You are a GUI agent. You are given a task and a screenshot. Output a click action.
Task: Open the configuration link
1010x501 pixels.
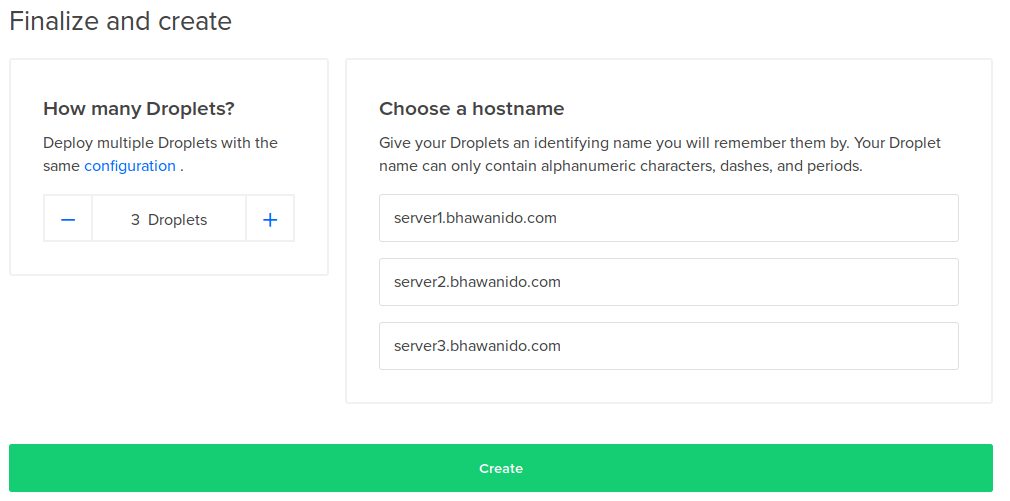pos(130,166)
